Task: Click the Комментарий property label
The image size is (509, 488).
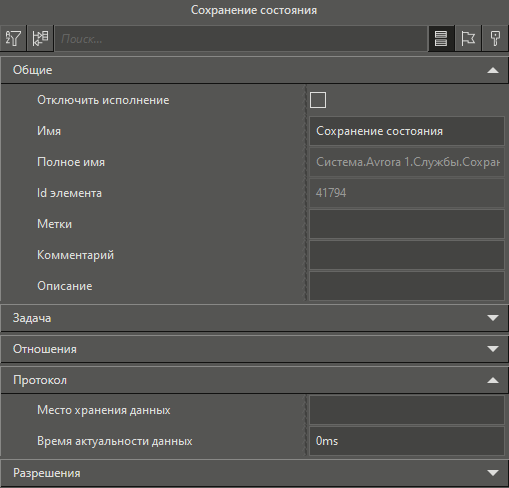Action: click(x=75, y=255)
